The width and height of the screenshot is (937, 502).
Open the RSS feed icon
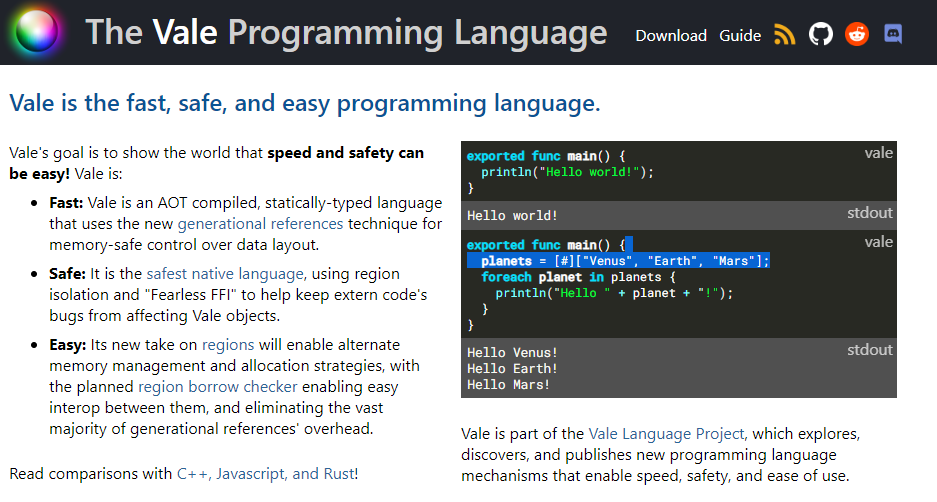pyautogui.click(x=785, y=35)
